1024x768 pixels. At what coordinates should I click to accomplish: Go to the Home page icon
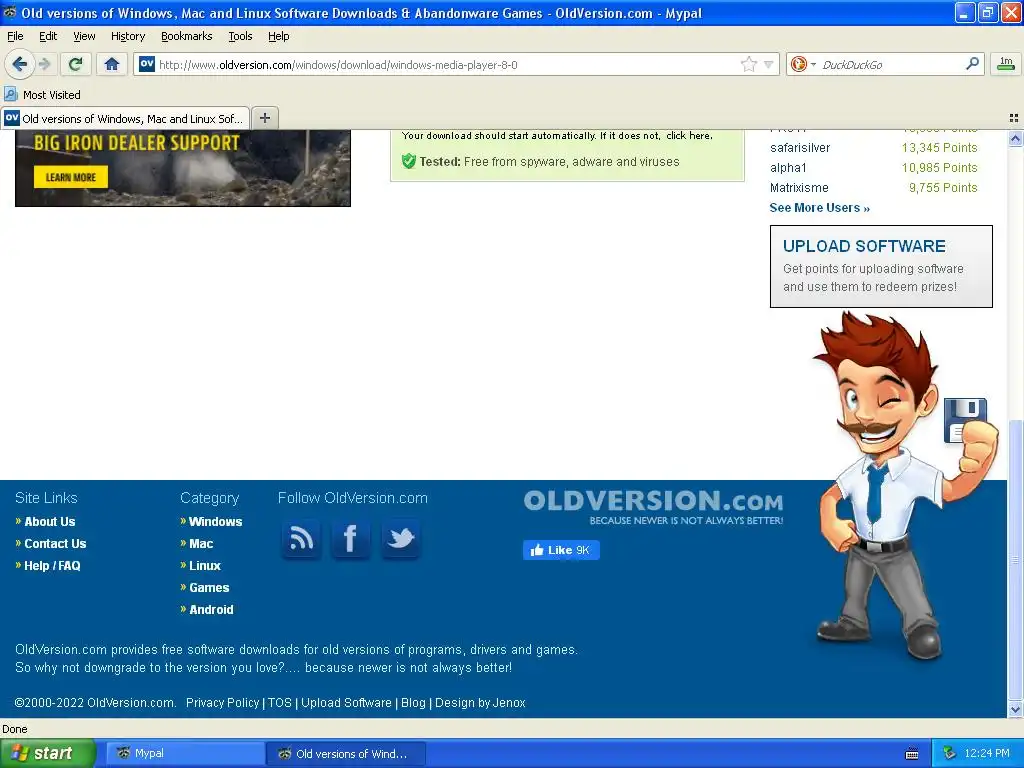click(x=112, y=64)
